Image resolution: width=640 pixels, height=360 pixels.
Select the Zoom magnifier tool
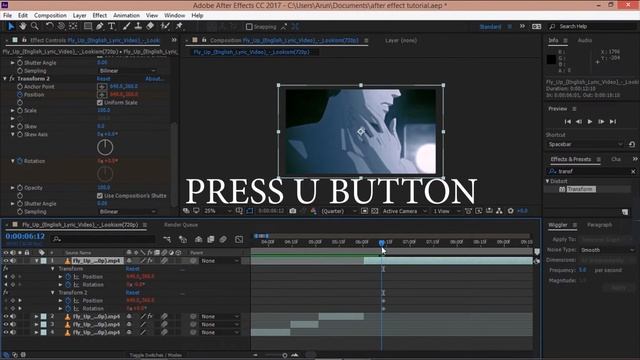click(x=35, y=27)
